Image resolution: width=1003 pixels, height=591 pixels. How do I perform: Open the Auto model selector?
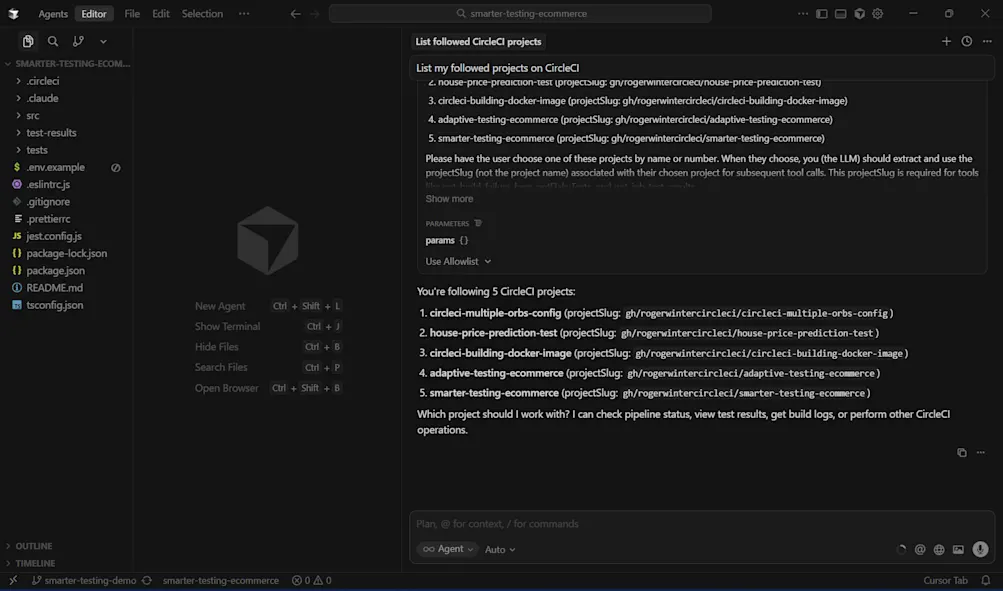tap(500, 549)
